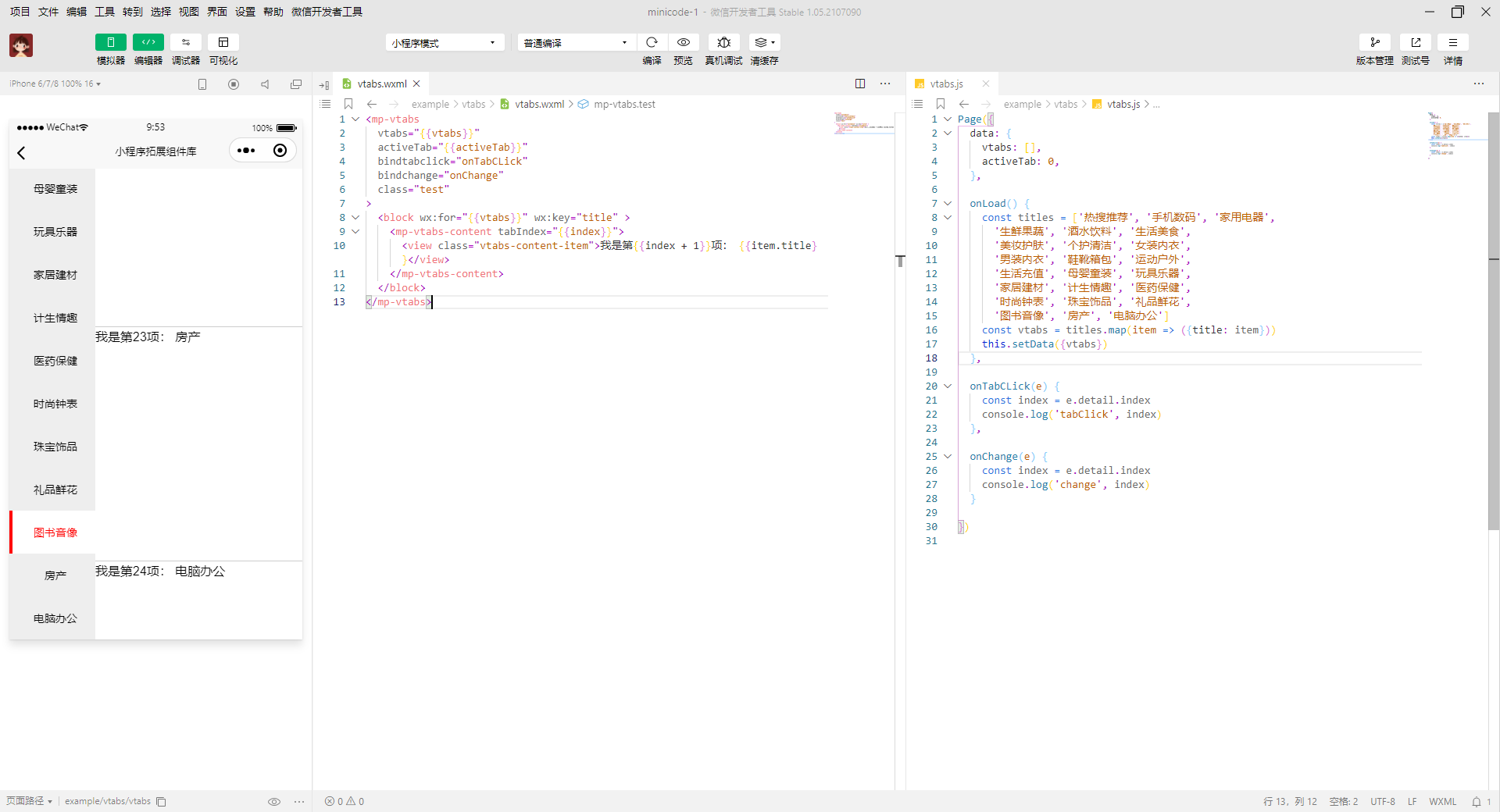Click the simulator phone rotate icon
This screenshot has height=812, width=1500.
pyautogui.click(x=202, y=84)
